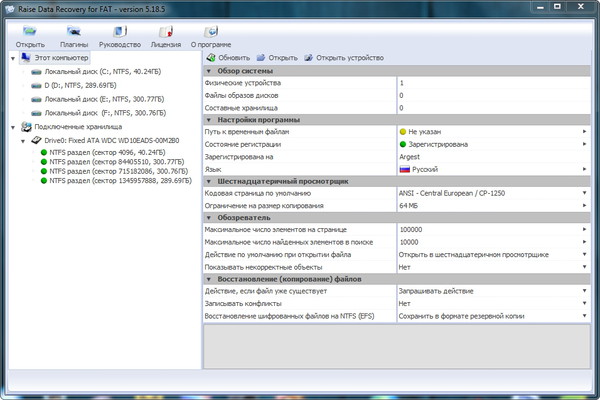Open the Максимальное число элементов на странице arrow
The height and width of the screenshot is (400, 600).
click(x=584, y=230)
